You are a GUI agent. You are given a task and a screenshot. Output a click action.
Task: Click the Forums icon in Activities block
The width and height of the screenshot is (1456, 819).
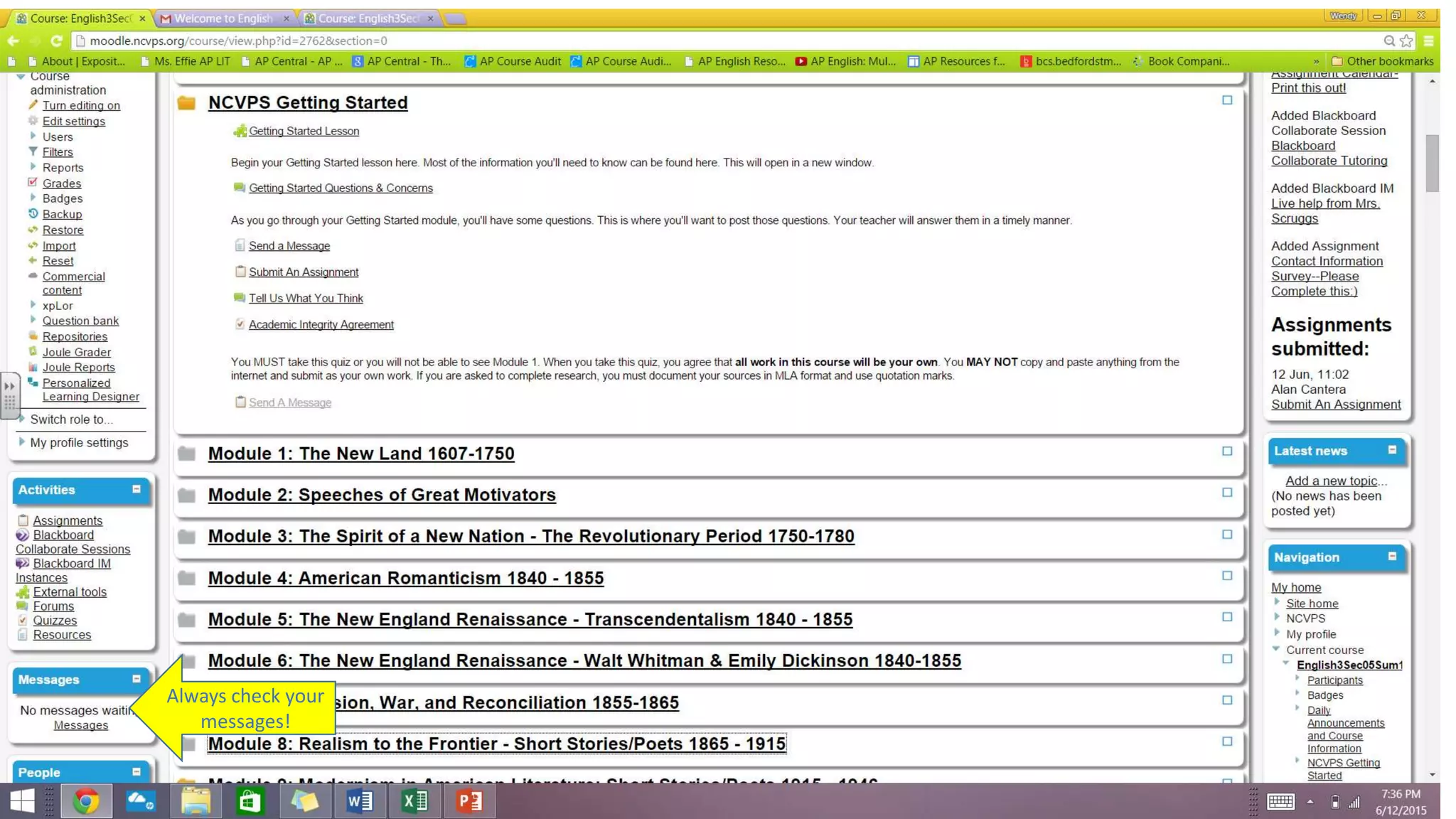[x=23, y=606]
